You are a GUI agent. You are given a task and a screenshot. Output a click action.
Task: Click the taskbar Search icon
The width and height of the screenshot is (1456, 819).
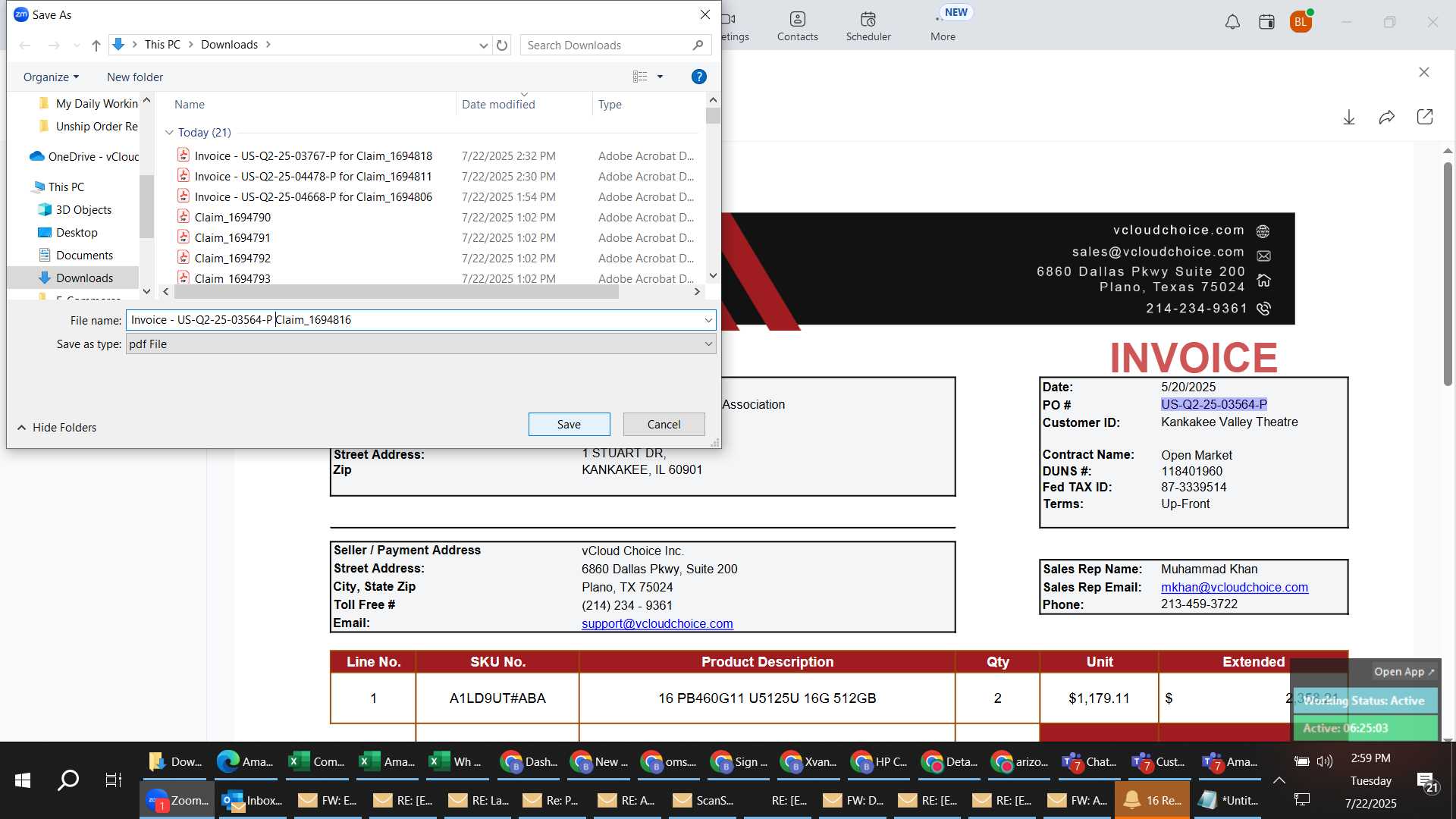coord(68,780)
